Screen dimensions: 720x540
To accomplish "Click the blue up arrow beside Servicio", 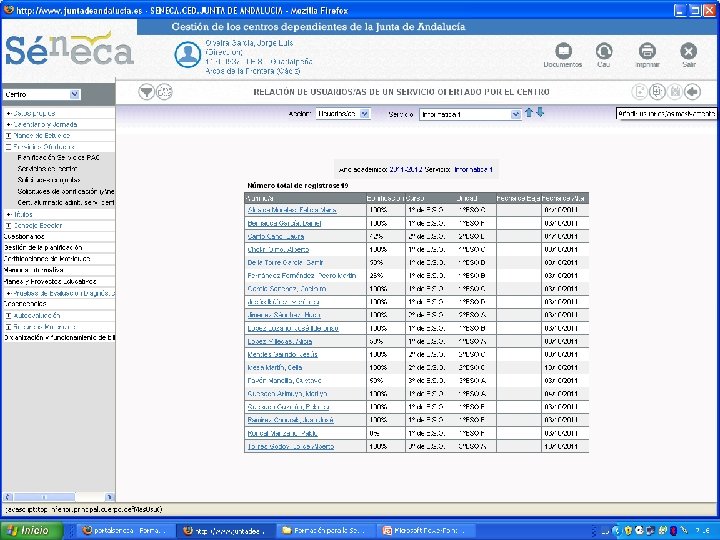I will pyautogui.click(x=529, y=112).
